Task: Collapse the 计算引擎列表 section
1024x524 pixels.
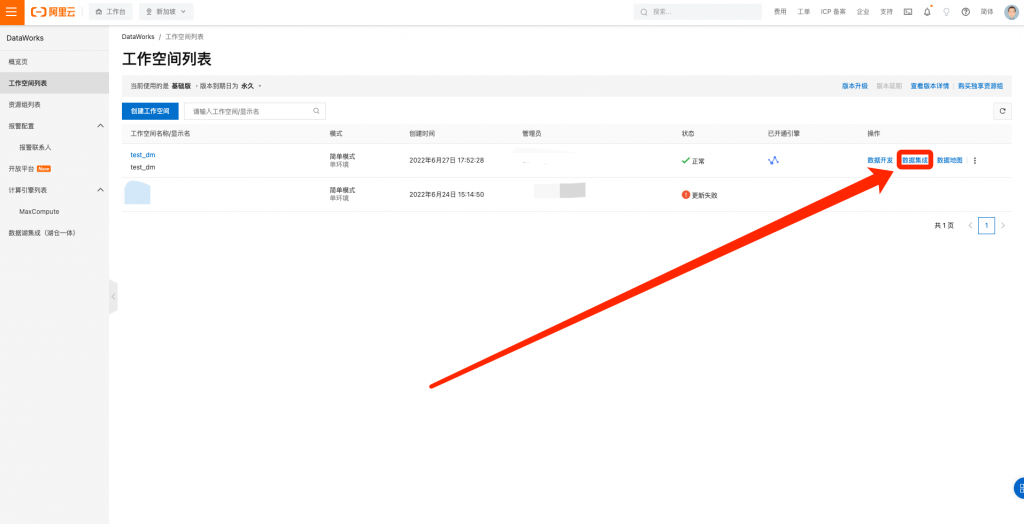Action: coord(101,190)
